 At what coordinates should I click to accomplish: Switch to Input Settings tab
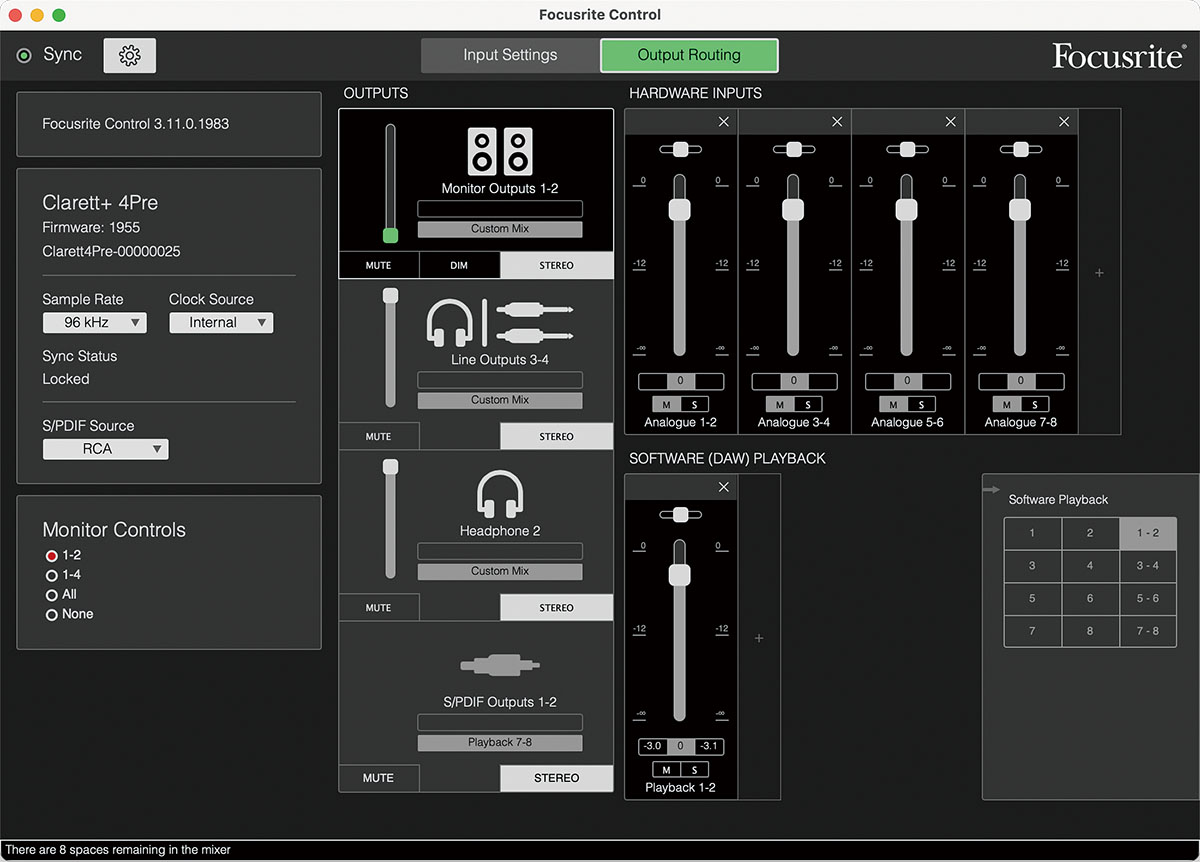510,56
